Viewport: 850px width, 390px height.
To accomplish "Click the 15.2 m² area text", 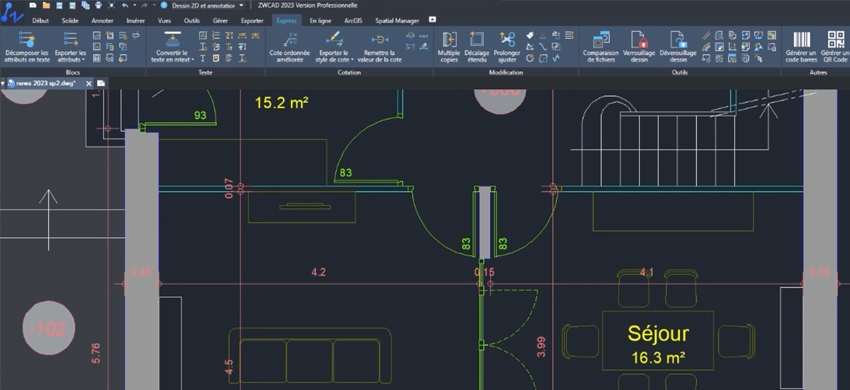I will 282,103.
